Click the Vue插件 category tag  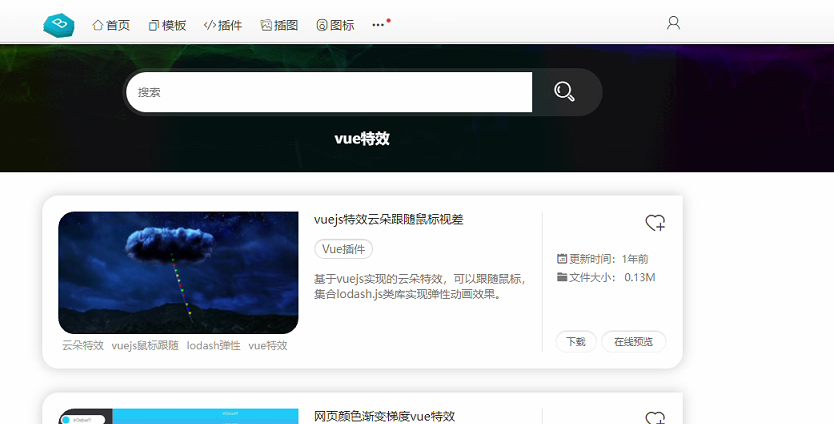pyautogui.click(x=344, y=249)
